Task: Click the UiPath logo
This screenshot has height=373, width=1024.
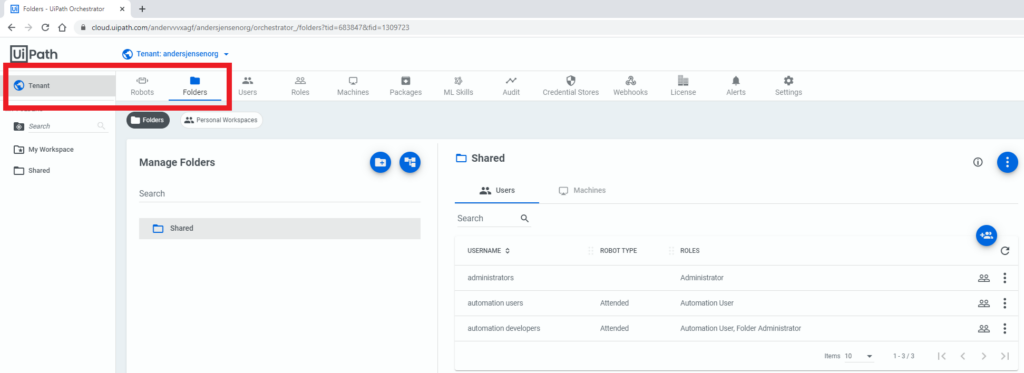Action: coord(34,54)
